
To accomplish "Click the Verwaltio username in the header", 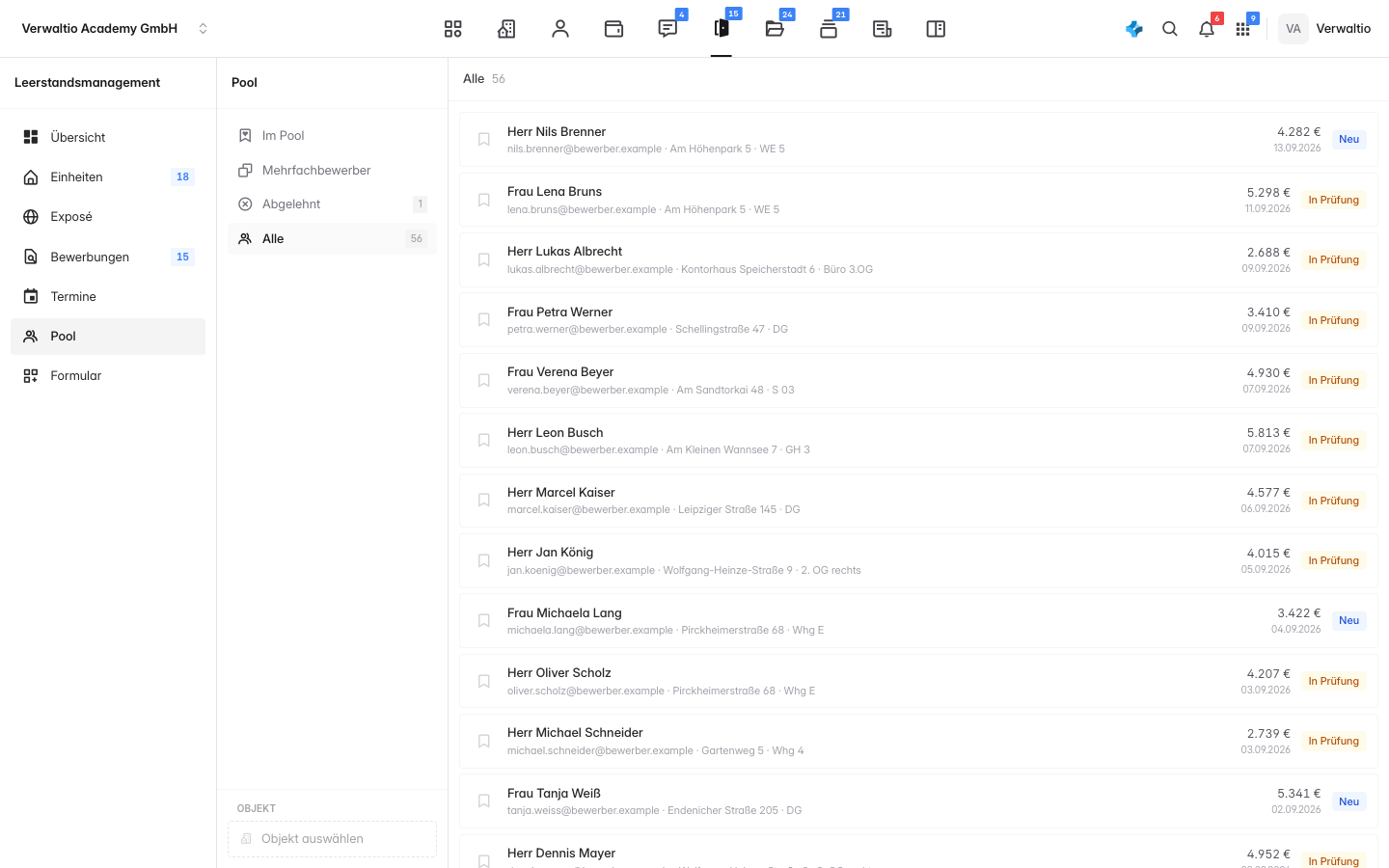I will [1344, 29].
